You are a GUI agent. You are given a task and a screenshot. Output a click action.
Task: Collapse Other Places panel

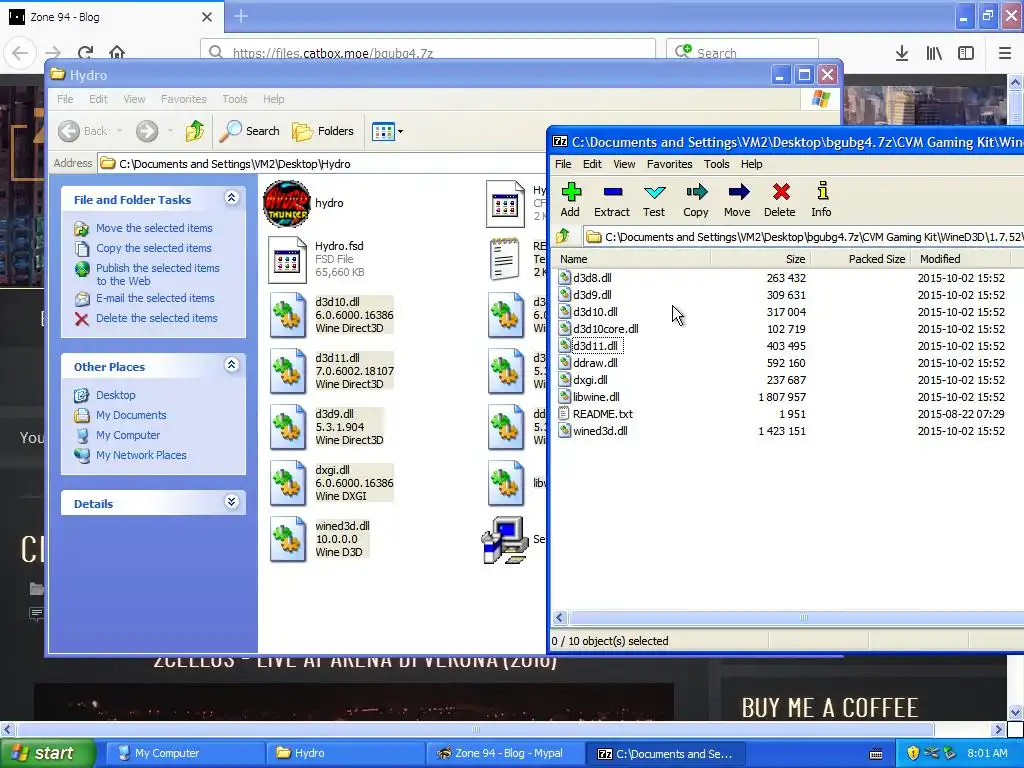point(231,364)
